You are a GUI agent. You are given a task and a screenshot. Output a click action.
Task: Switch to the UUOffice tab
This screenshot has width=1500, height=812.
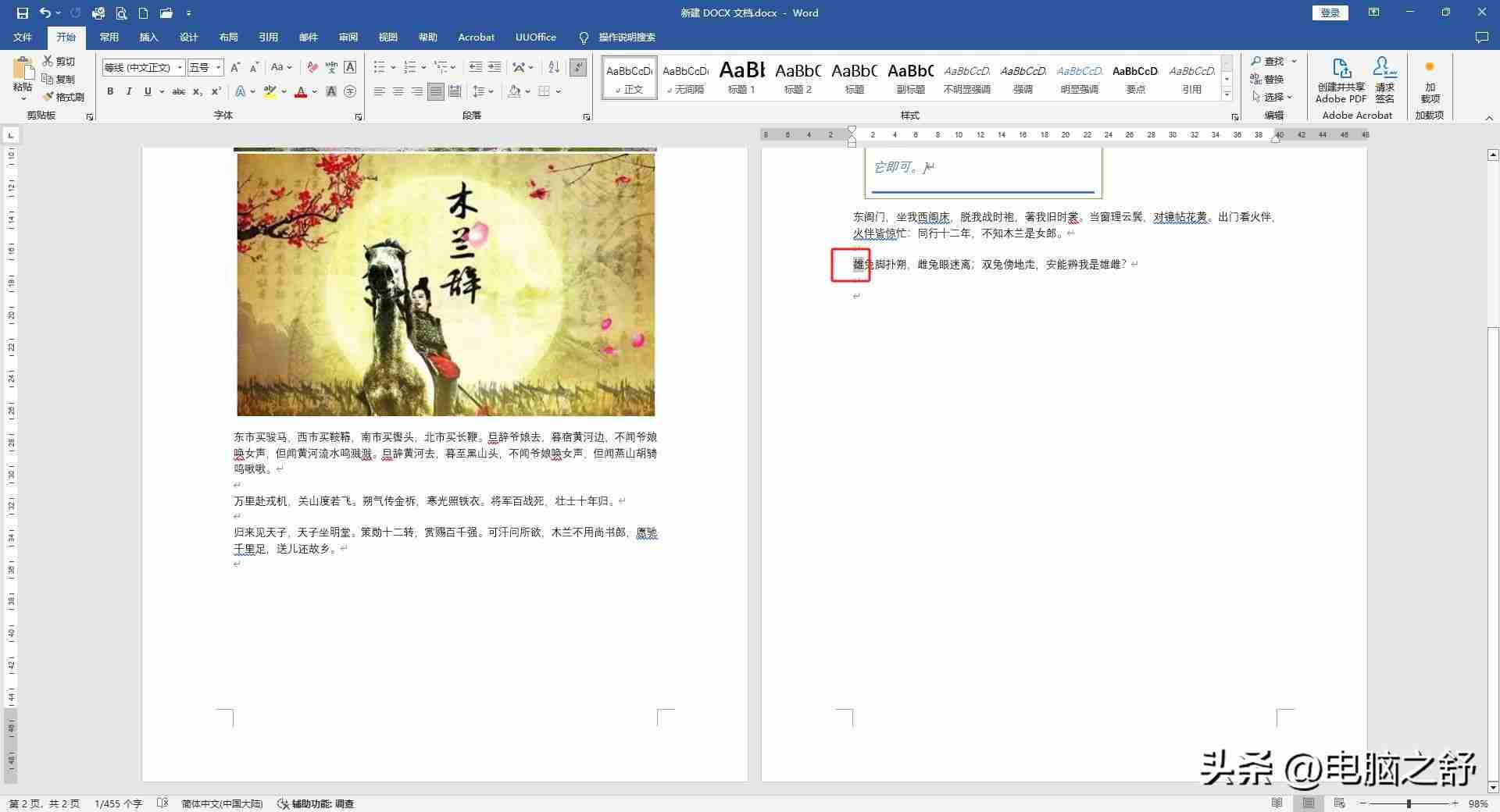[x=536, y=37]
